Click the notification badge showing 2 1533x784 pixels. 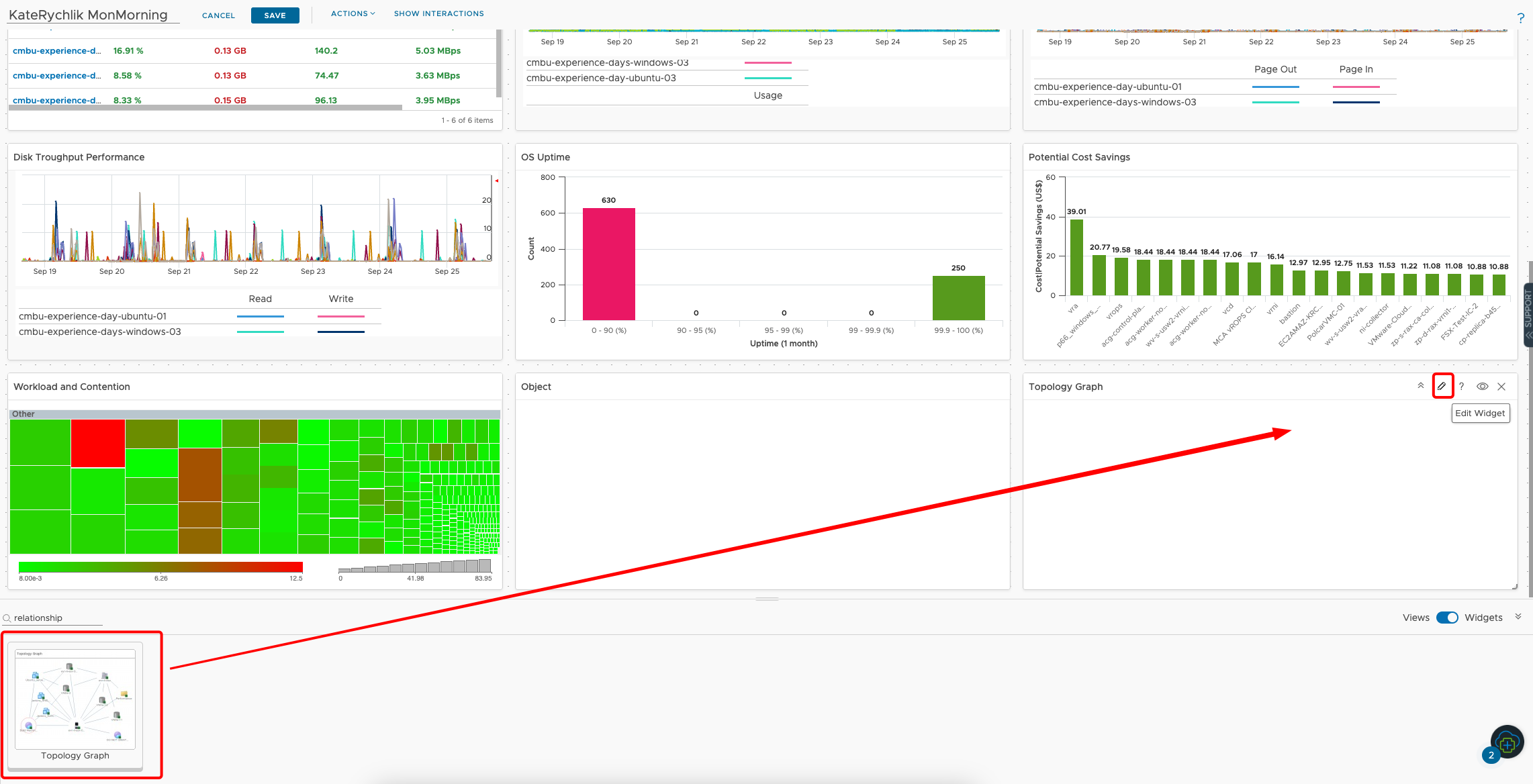point(1491,755)
